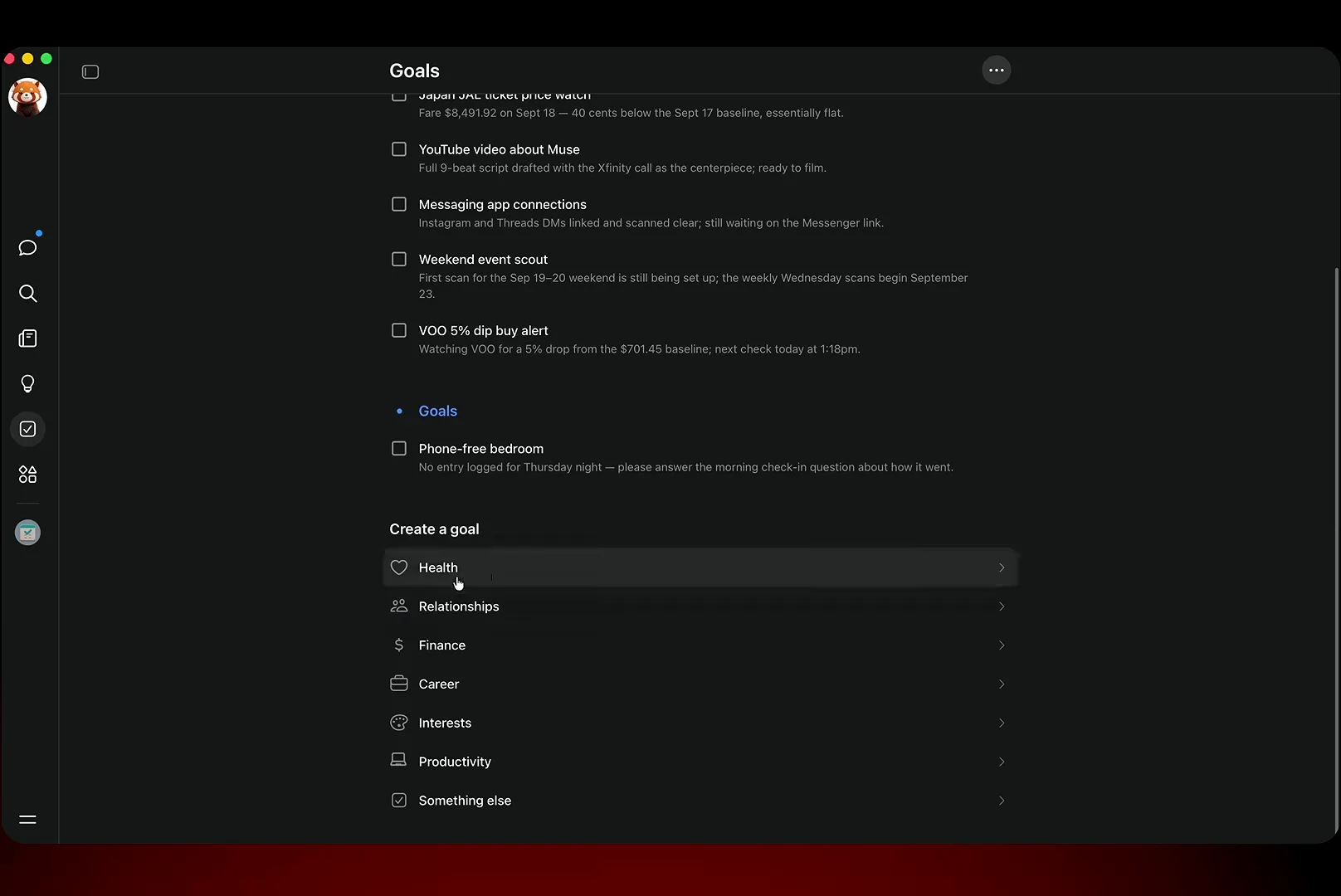Expand the Health goal category chevron
This screenshot has width=1341, height=896.
[1002, 567]
